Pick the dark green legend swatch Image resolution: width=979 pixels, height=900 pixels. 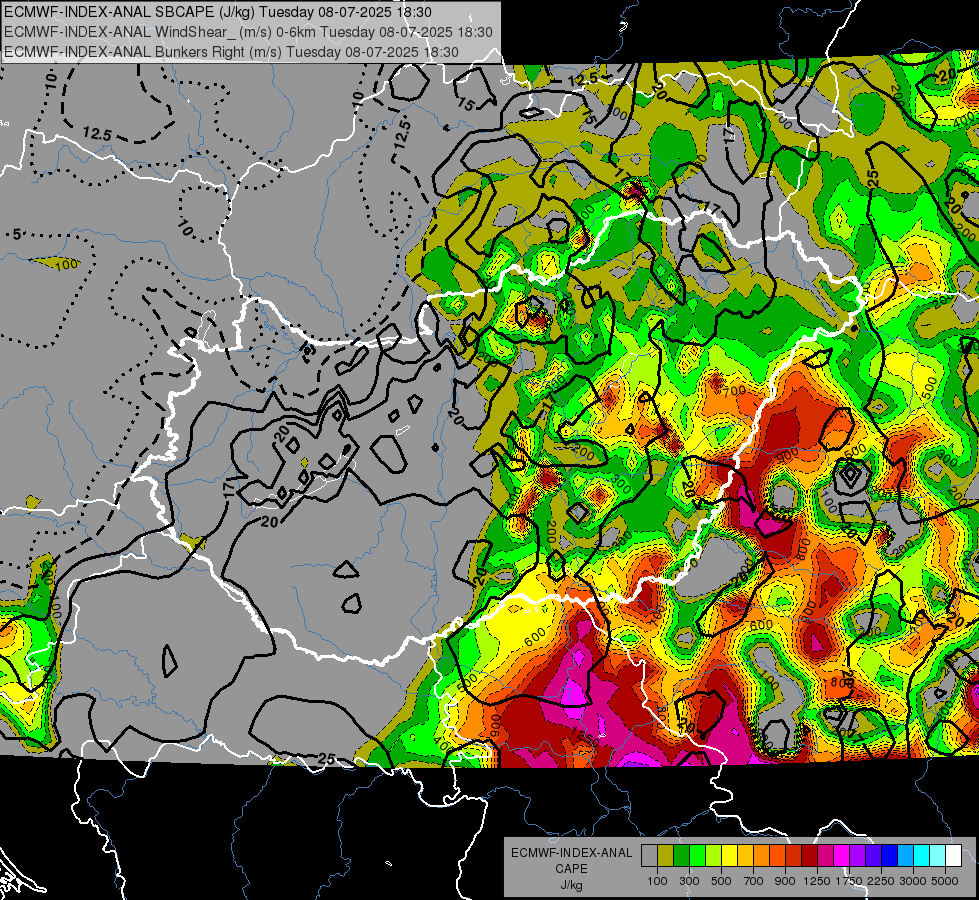(x=682, y=855)
